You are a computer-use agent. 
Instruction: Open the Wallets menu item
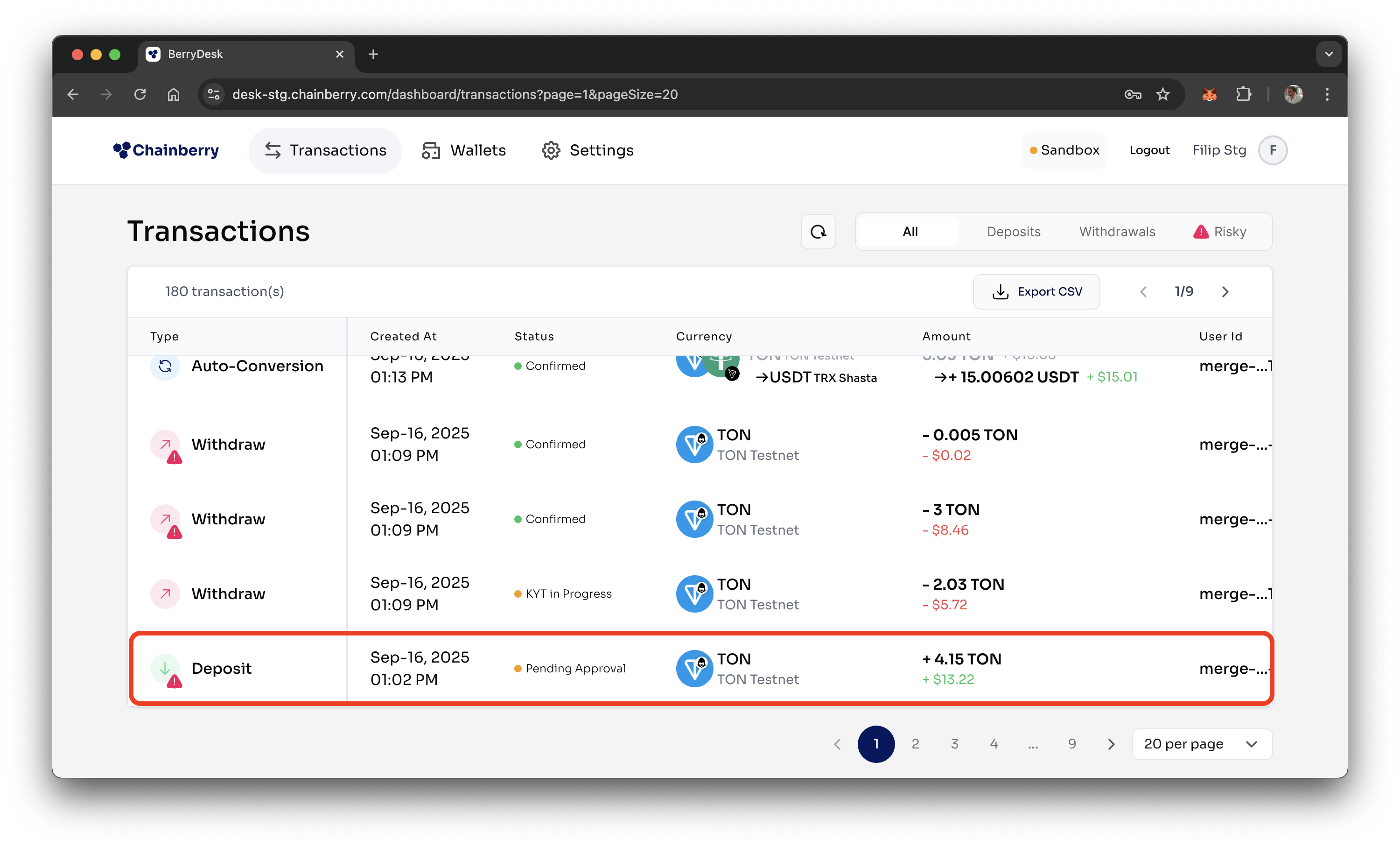click(464, 150)
